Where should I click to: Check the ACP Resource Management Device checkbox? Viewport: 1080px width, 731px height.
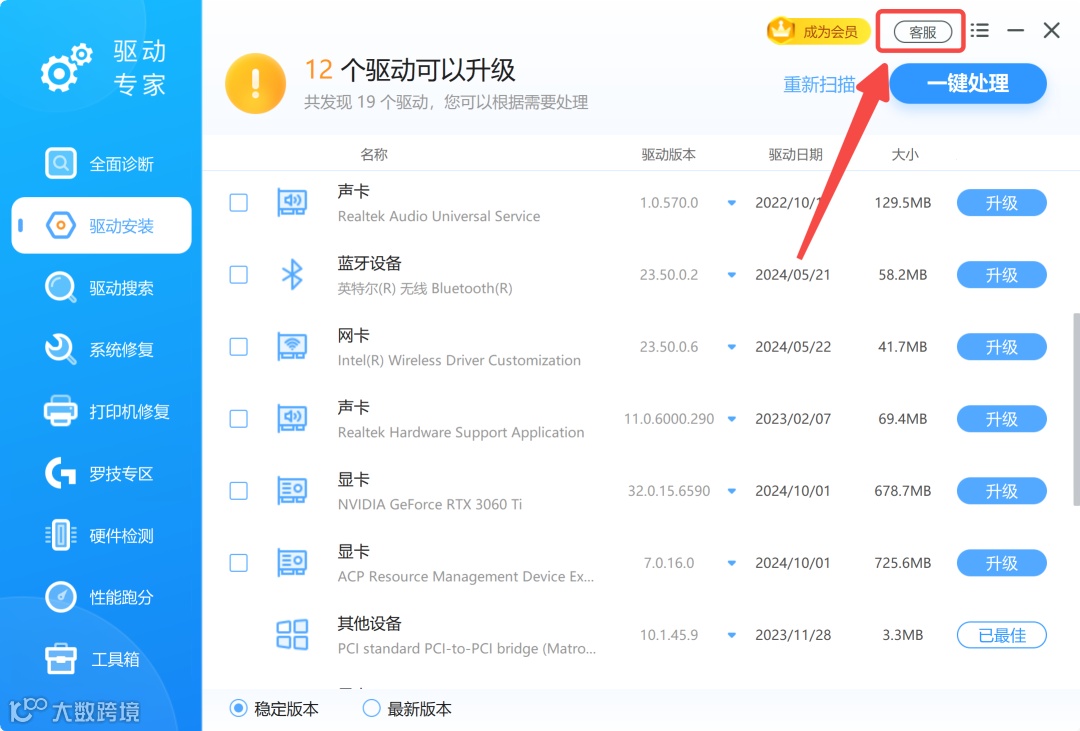click(238, 562)
